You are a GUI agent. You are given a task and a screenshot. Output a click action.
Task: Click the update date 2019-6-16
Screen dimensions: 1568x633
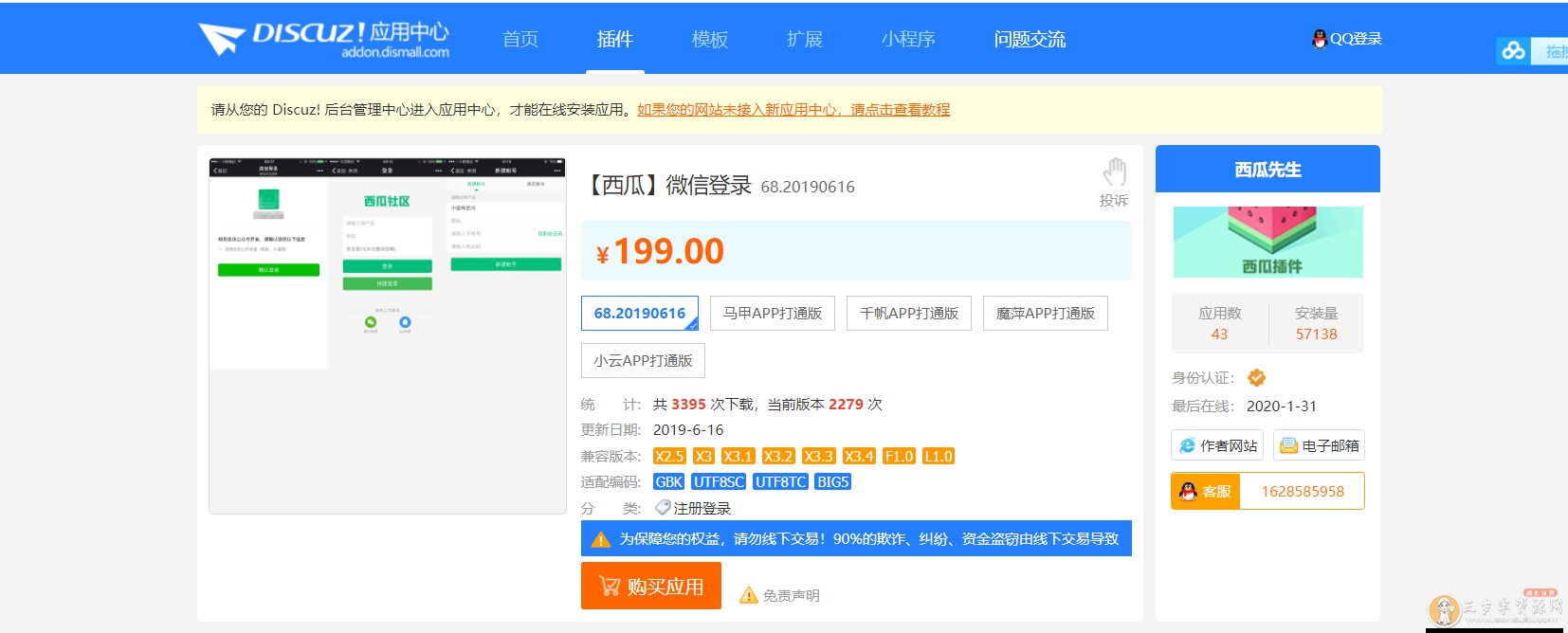coord(688,429)
